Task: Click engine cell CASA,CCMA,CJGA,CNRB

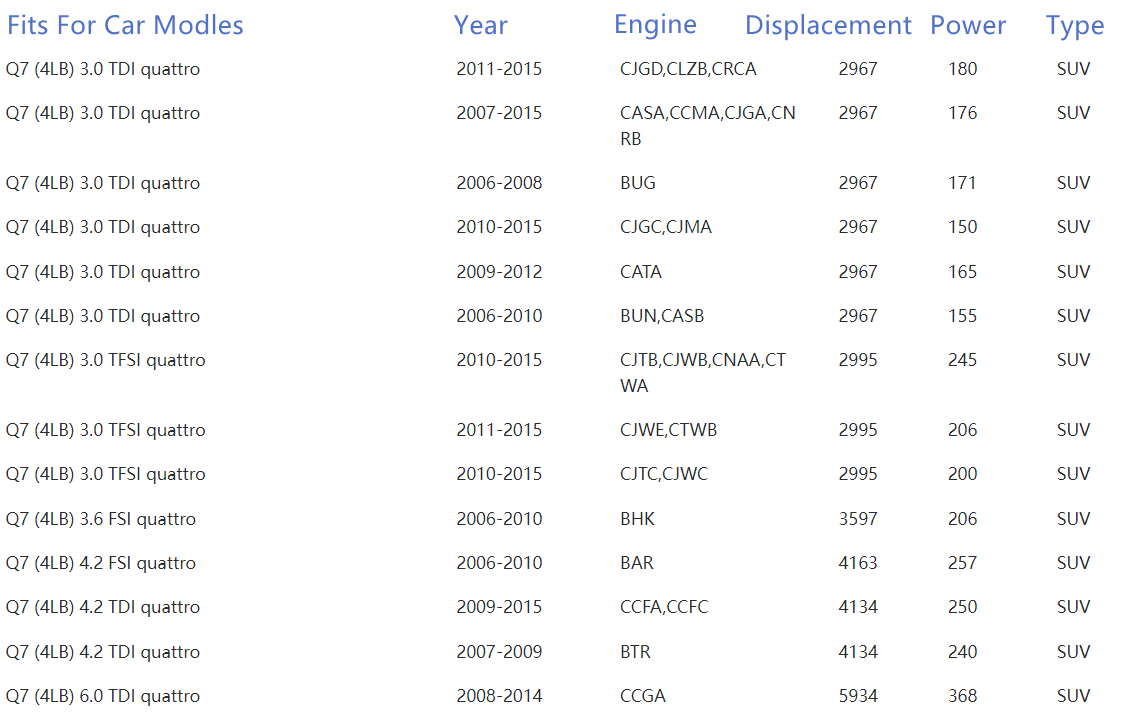Action: pyautogui.click(x=708, y=126)
